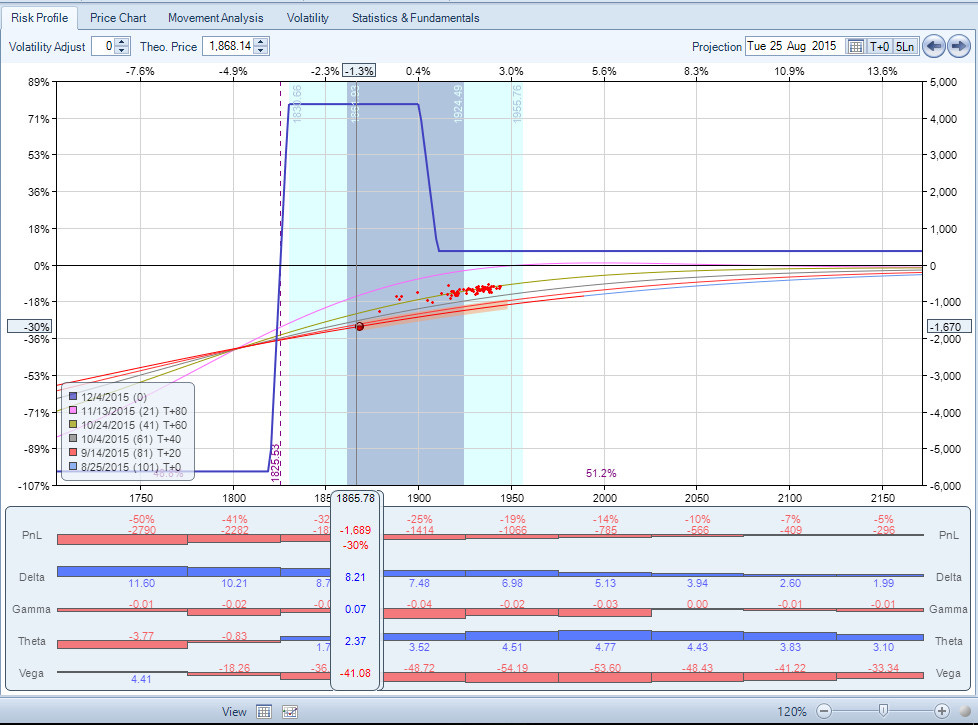Open the Movement Analysis tab
978x725 pixels.
[x=216, y=18]
